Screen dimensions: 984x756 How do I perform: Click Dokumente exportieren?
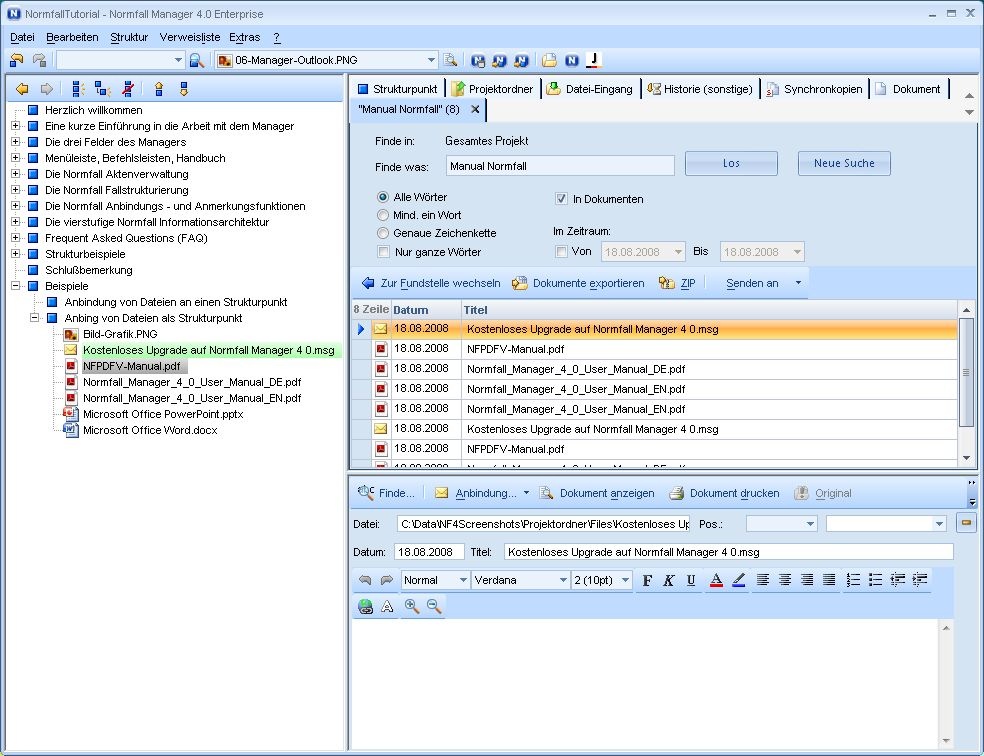click(x=579, y=283)
